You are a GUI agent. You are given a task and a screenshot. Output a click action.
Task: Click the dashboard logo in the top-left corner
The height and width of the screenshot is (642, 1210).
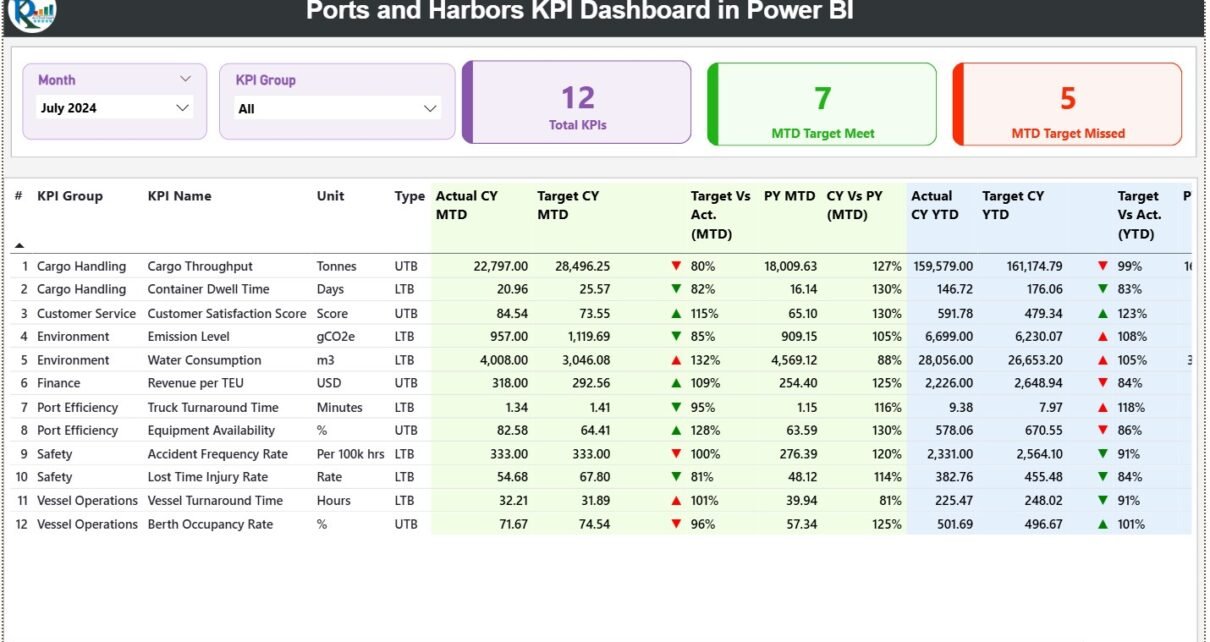coord(32,14)
